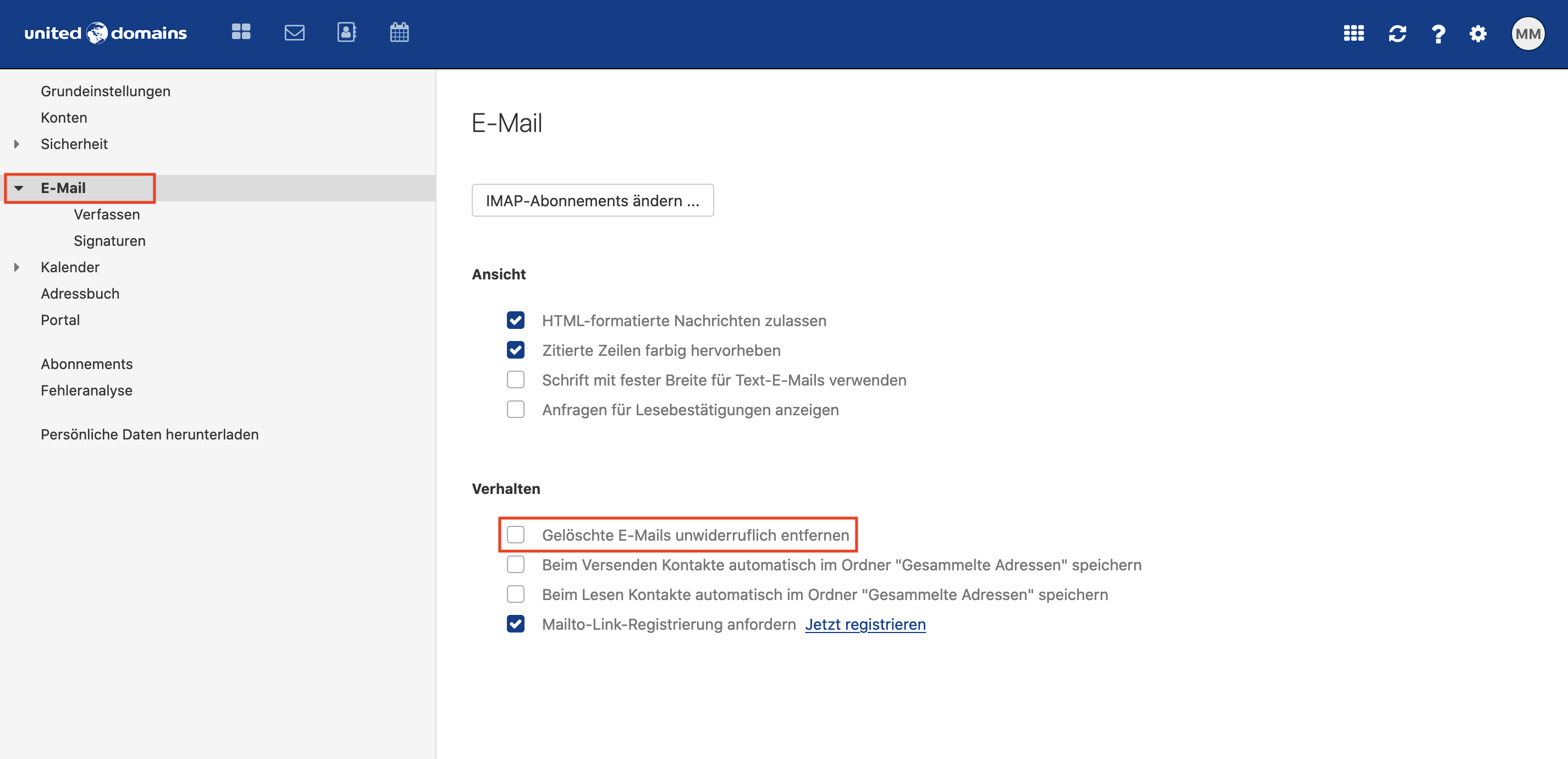Click the refresh arrows icon
The width and height of the screenshot is (1568, 759).
click(1397, 33)
